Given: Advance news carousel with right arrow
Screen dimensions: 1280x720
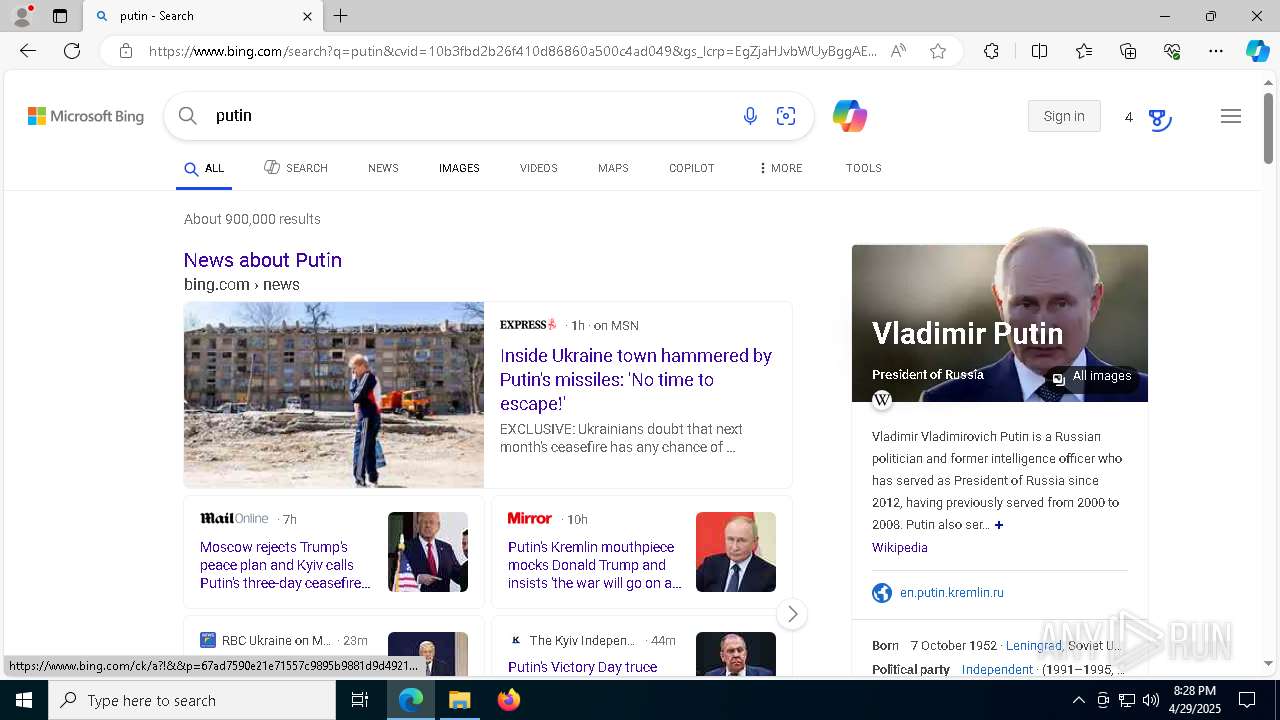Looking at the screenshot, I should coord(792,614).
